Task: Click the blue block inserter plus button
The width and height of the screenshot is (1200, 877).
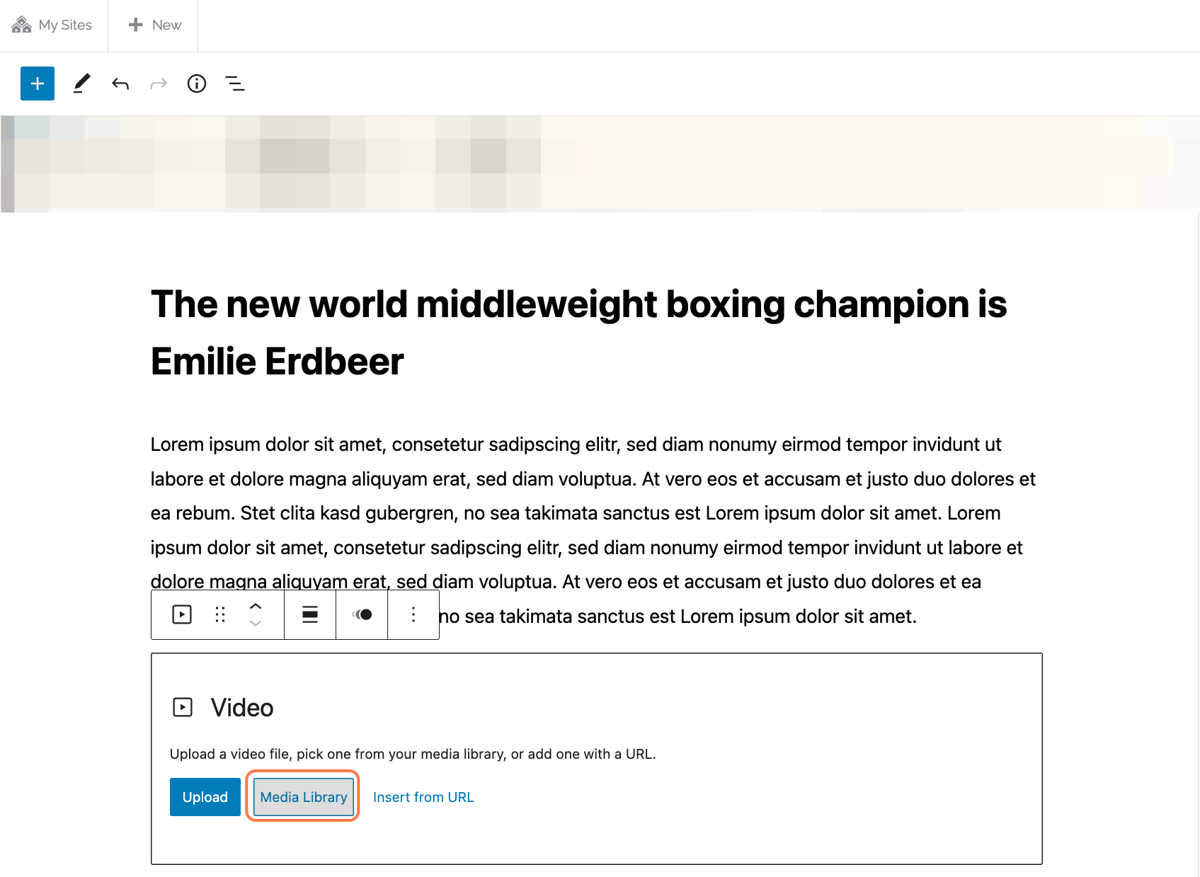Action: (x=37, y=84)
